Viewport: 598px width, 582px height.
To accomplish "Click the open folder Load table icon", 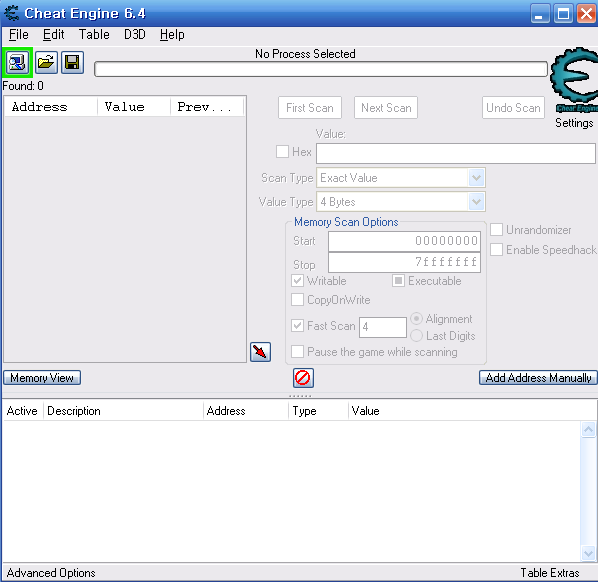I will (46, 63).
